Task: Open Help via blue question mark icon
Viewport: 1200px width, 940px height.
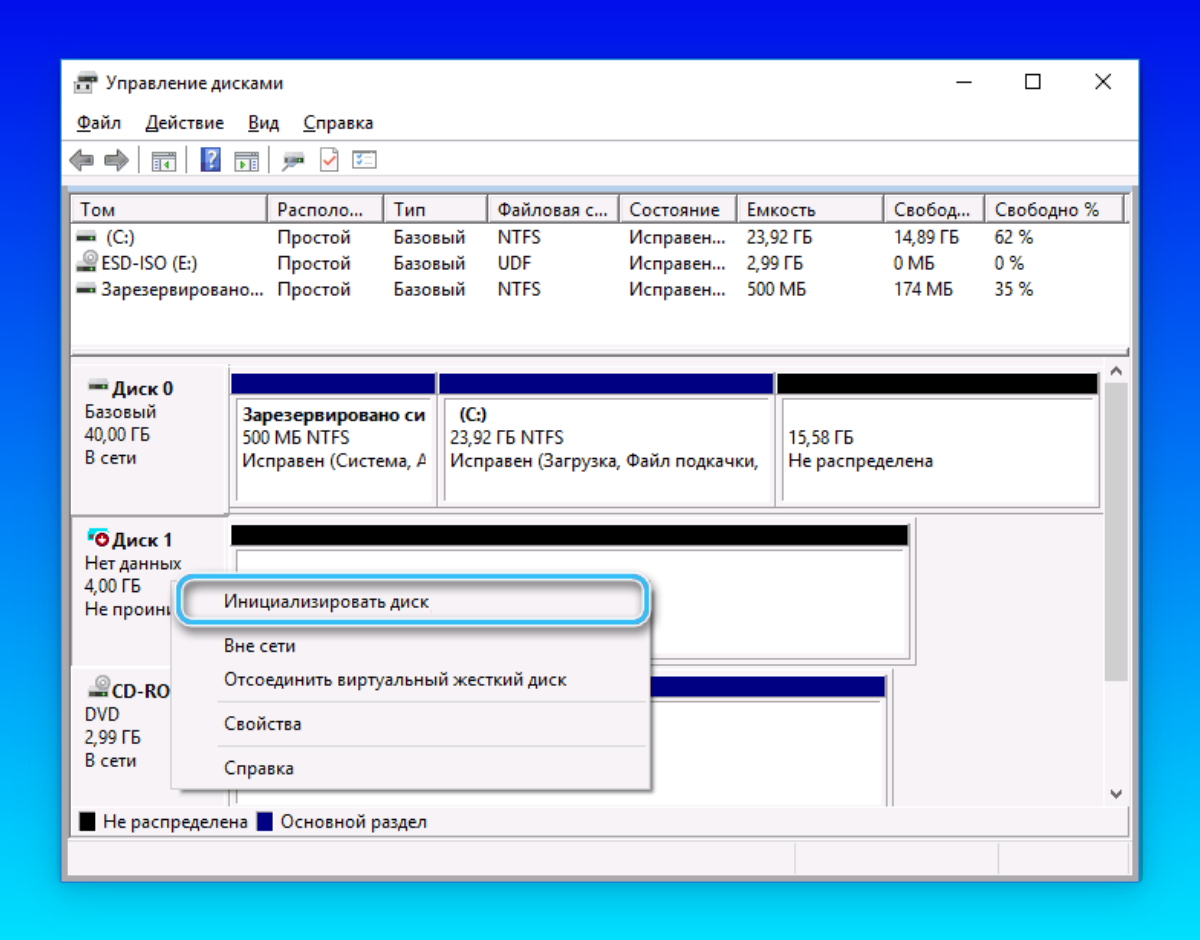Action: pos(211,160)
